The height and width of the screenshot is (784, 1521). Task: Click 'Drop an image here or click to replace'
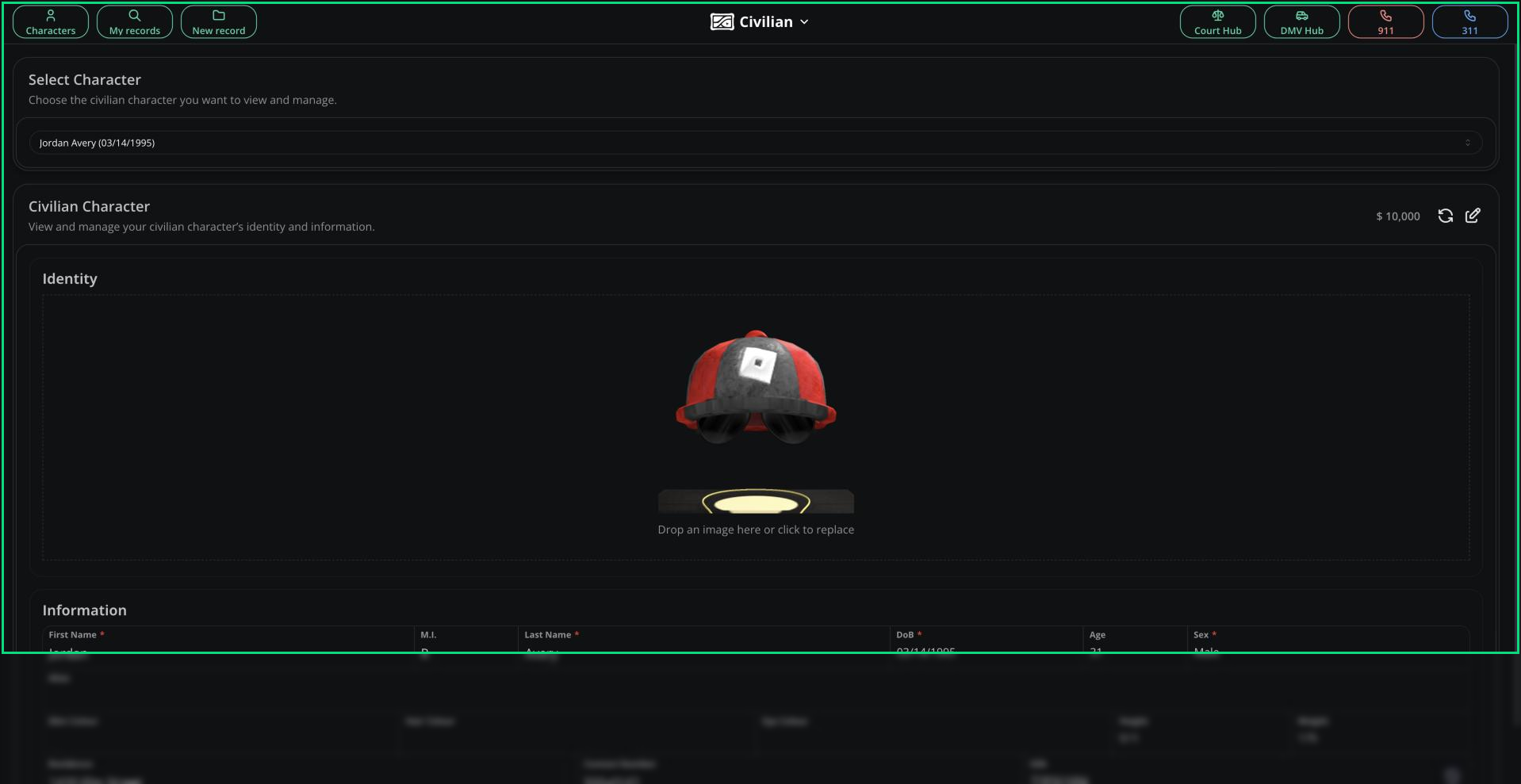(x=756, y=530)
